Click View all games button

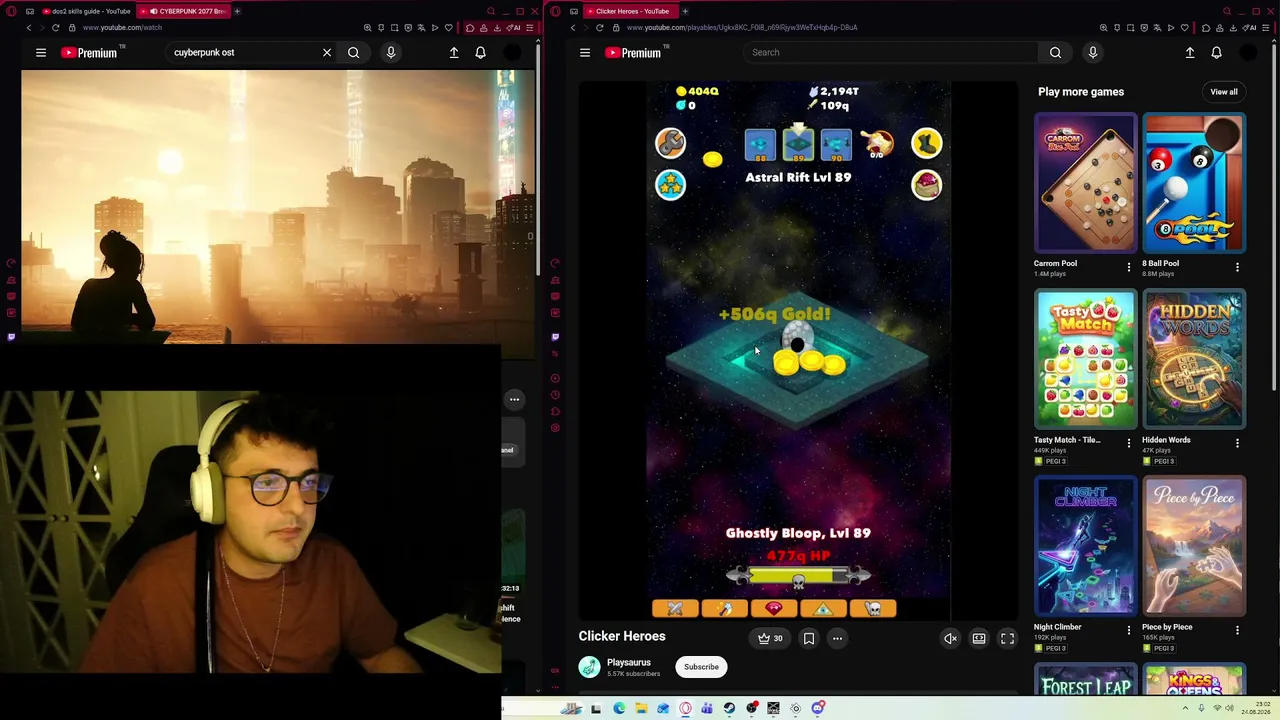(x=1224, y=92)
